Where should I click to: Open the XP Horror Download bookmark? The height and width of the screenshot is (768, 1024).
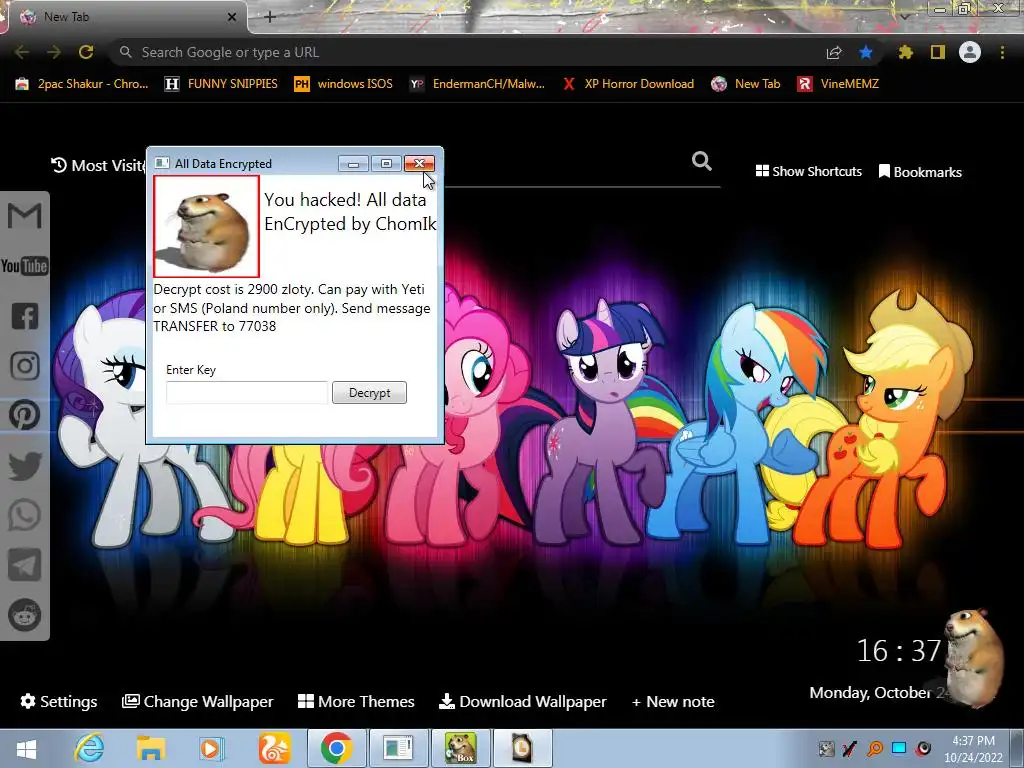(628, 84)
